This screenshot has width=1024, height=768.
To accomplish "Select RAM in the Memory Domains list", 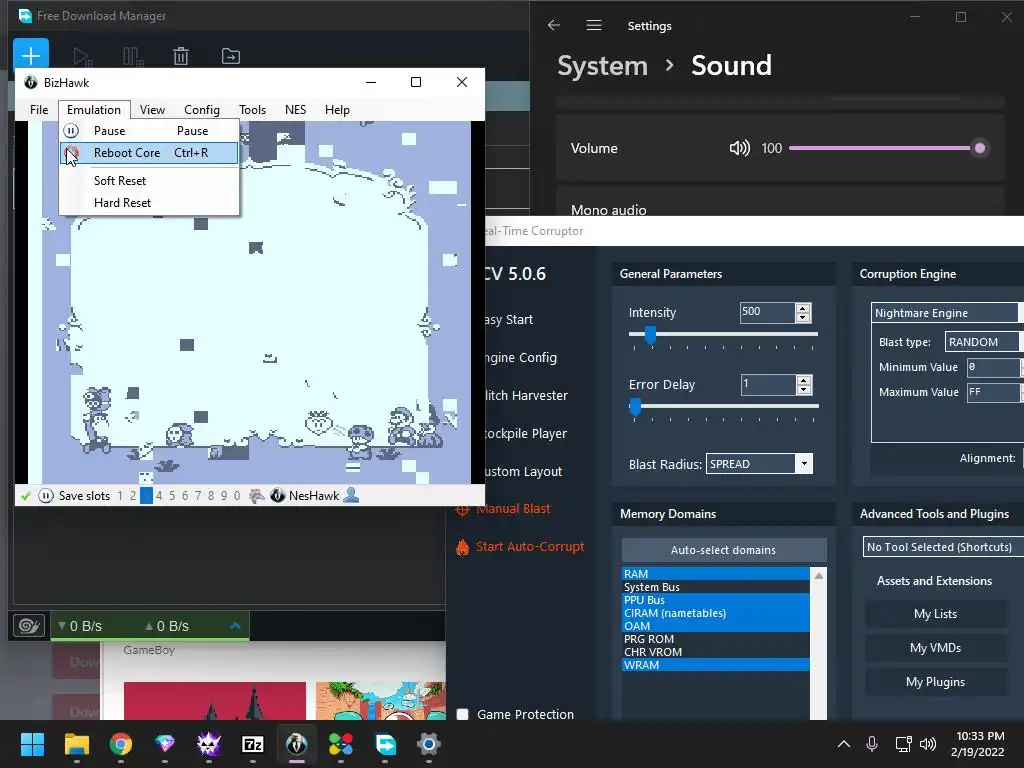I will click(716, 573).
